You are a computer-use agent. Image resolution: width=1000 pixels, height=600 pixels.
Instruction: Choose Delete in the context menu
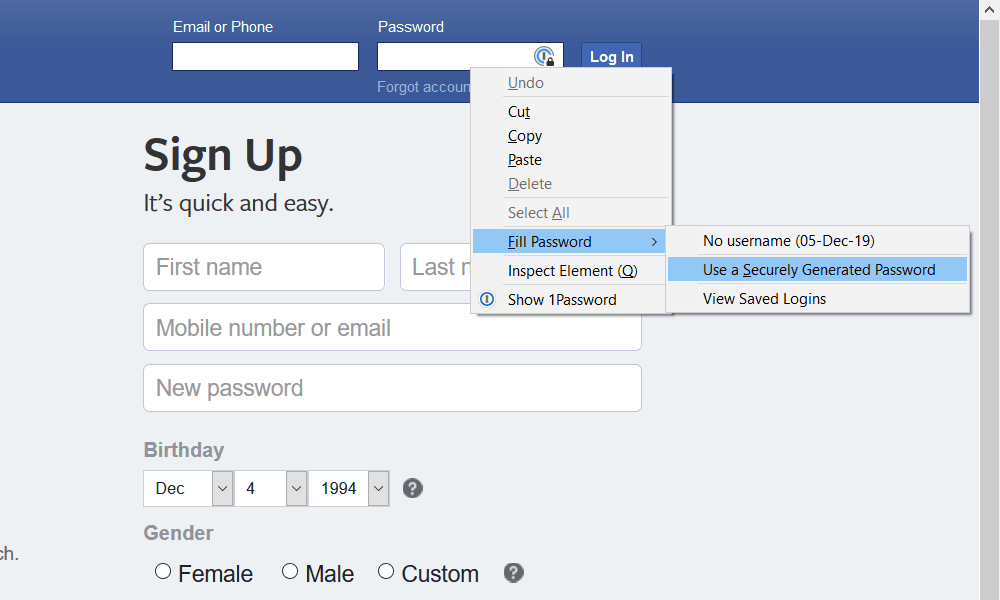(571, 184)
